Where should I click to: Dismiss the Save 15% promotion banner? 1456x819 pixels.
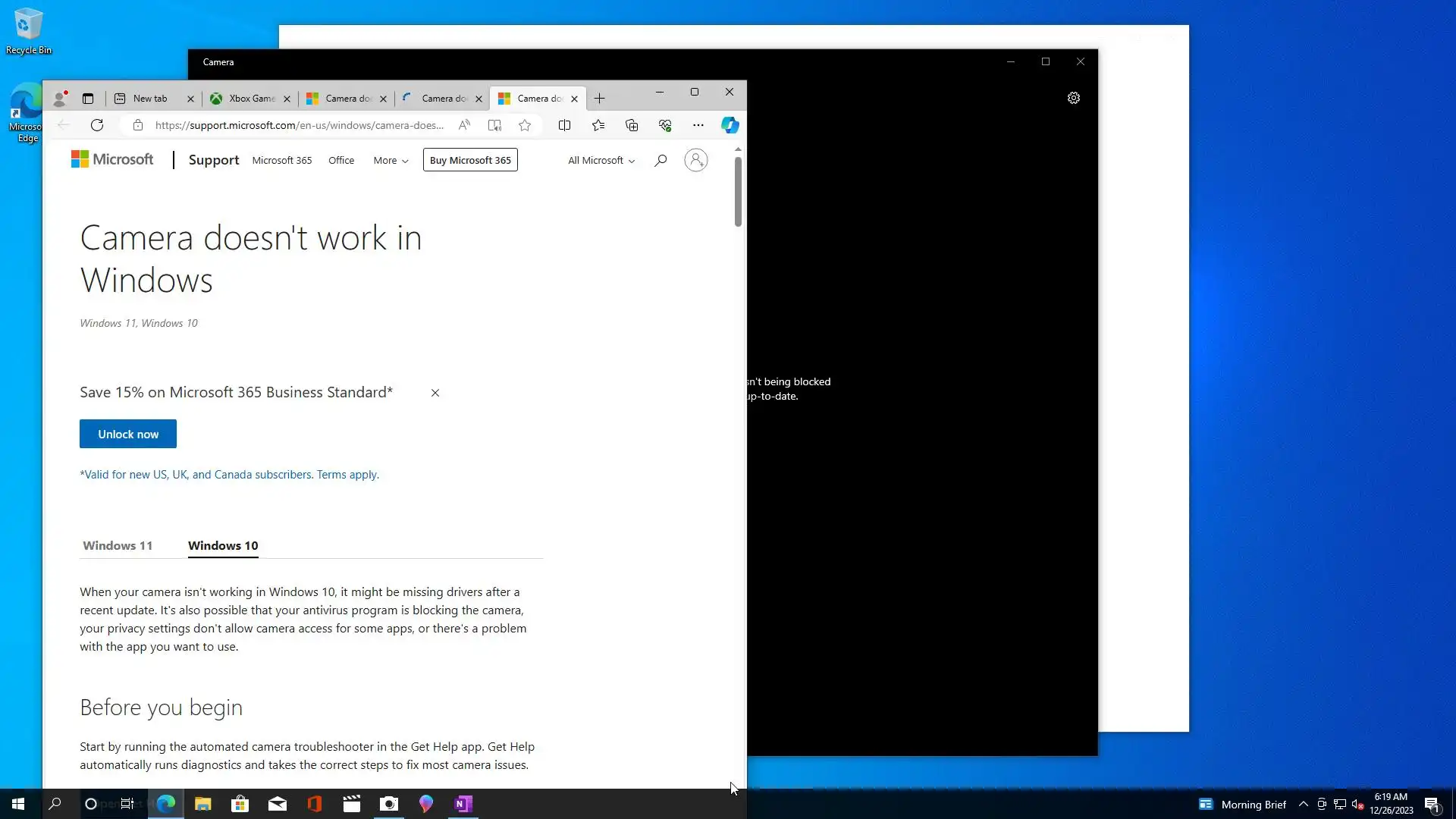tap(435, 393)
